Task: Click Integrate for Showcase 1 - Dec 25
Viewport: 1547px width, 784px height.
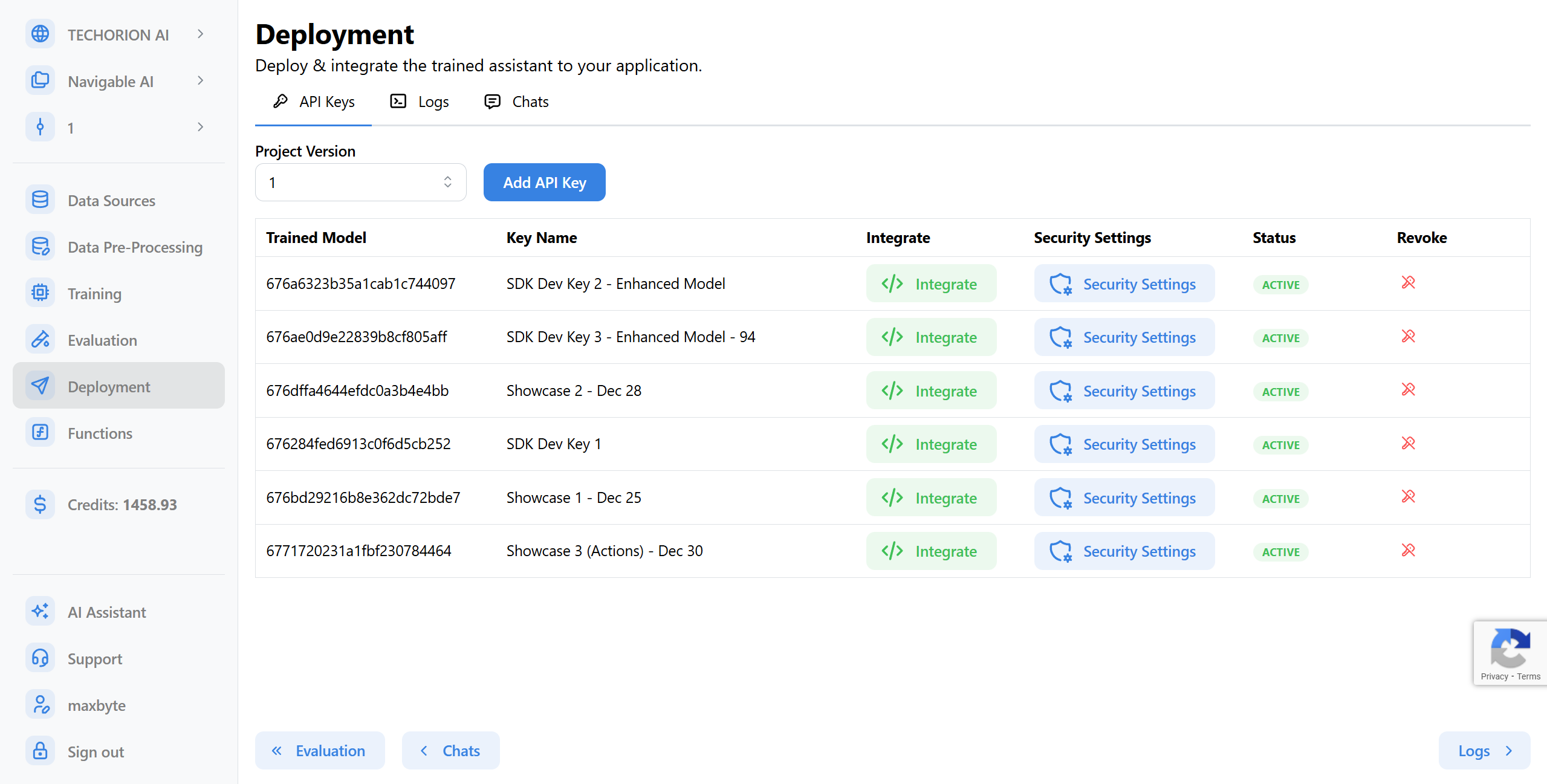Action: click(930, 497)
